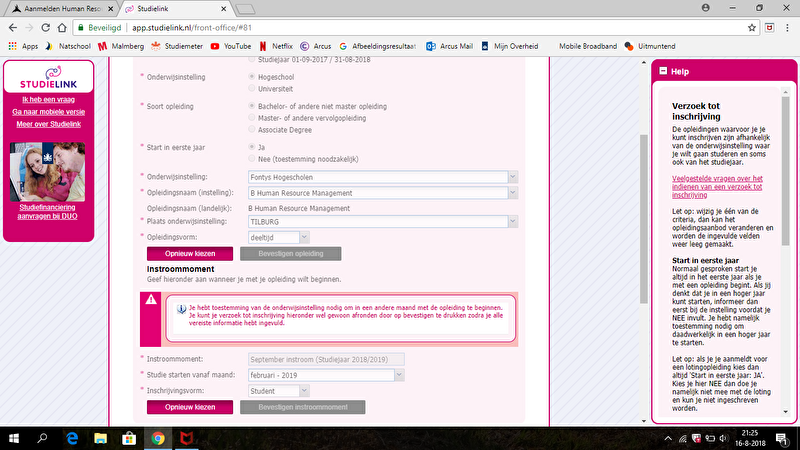The height and width of the screenshot is (450, 800).
Task: Launch Microsoft Edge from the taskbar
Action: [x=72, y=438]
